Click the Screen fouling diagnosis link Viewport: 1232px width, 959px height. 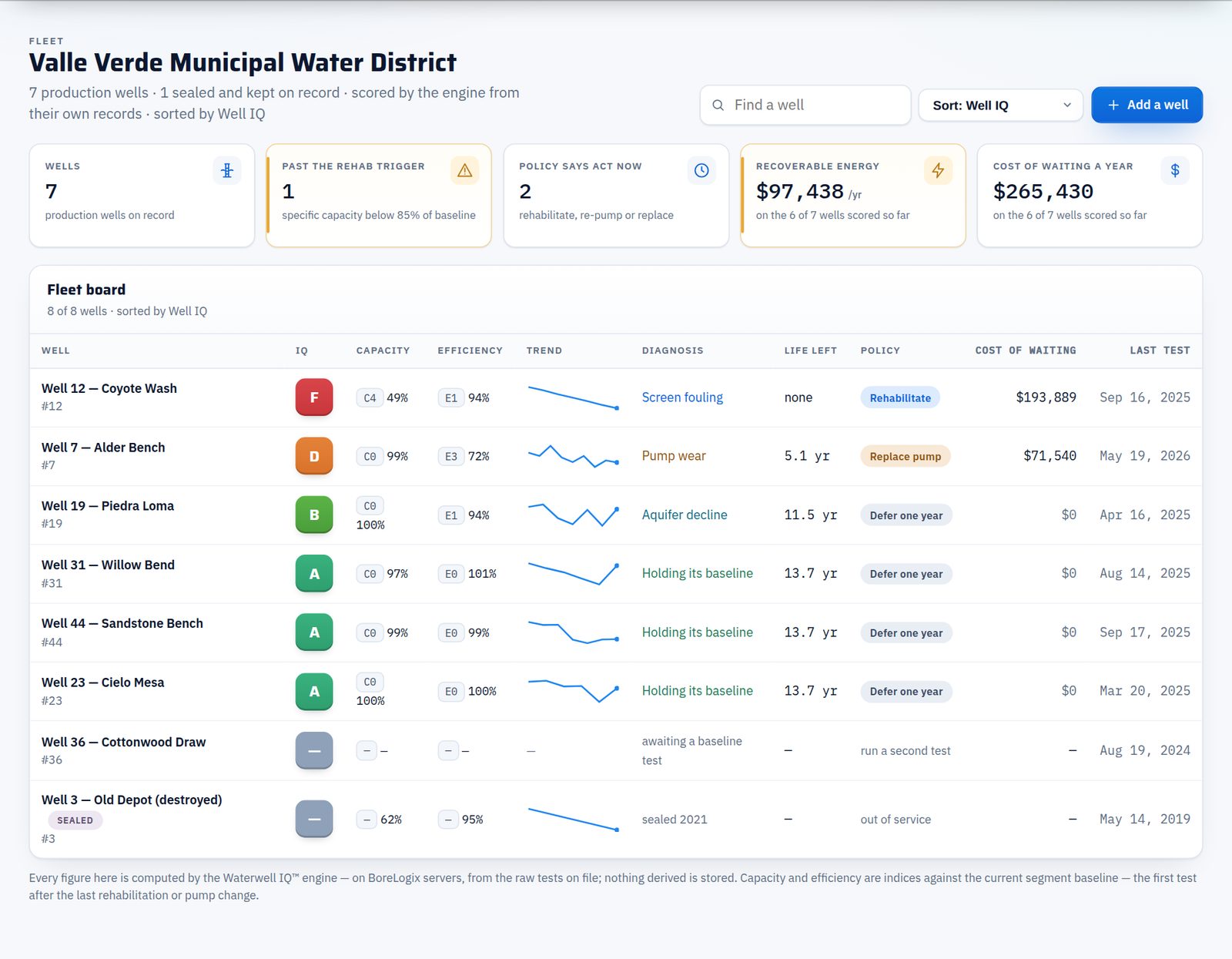682,397
